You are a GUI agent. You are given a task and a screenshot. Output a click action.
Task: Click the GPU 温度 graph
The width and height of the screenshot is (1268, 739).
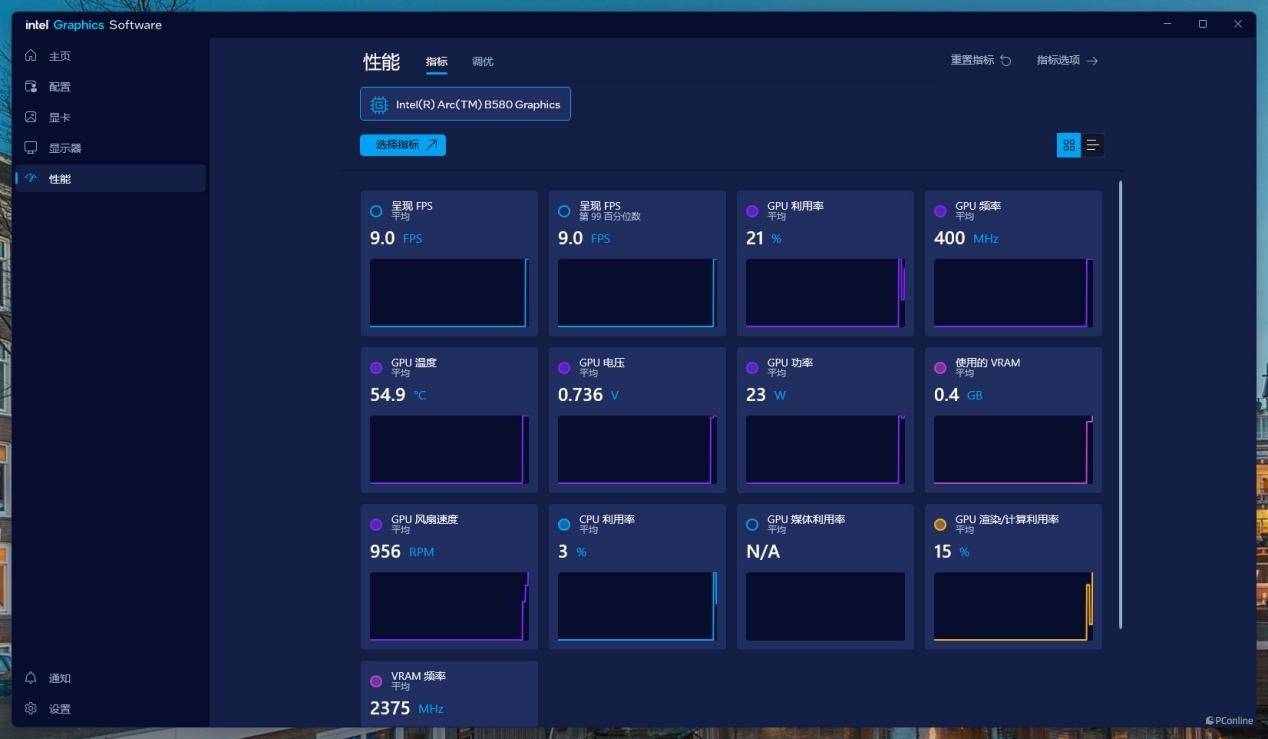[x=449, y=450]
